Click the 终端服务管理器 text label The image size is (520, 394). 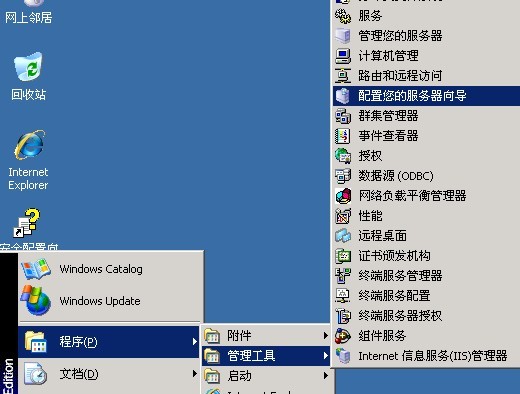[x=400, y=276]
